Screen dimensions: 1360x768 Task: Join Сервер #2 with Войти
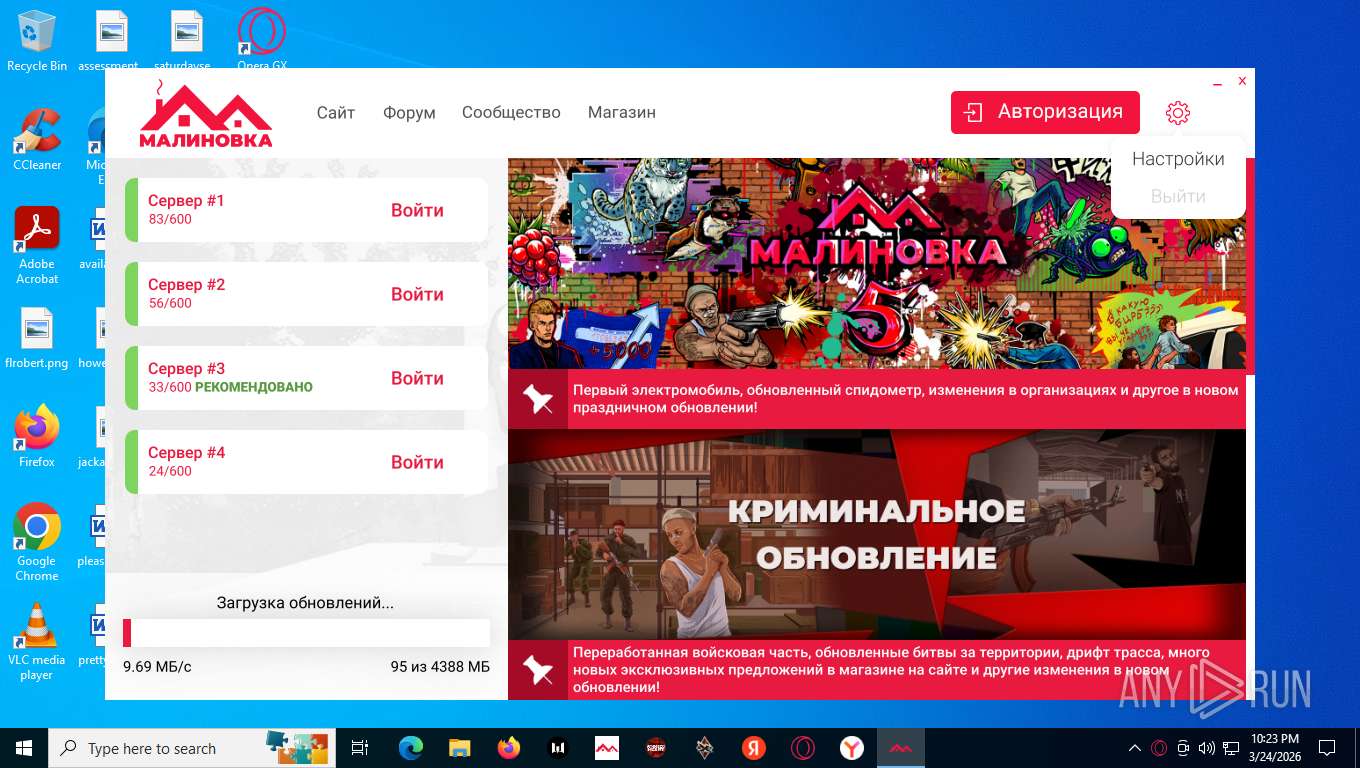pyautogui.click(x=417, y=294)
